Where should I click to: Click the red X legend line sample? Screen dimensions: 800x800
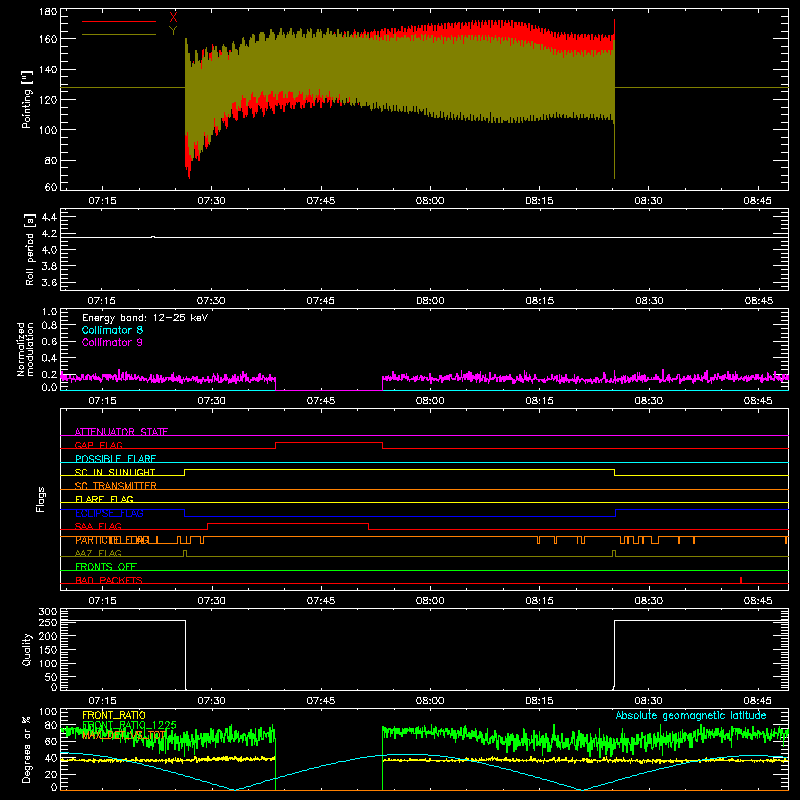click(119, 21)
